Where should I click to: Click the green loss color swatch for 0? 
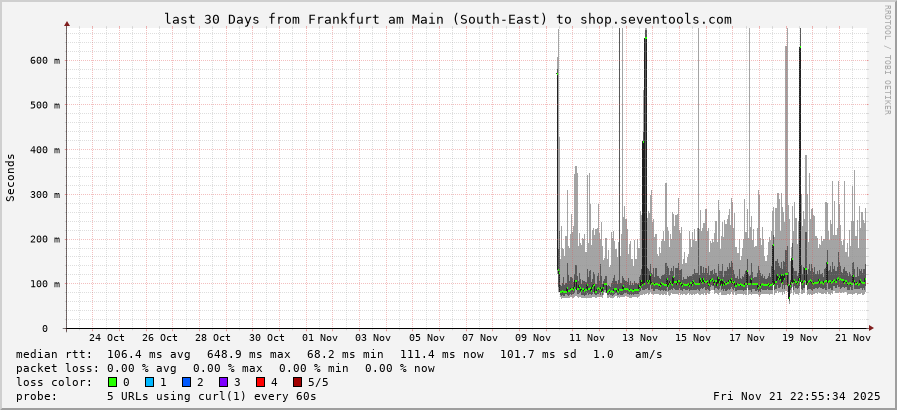coord(112,382)
